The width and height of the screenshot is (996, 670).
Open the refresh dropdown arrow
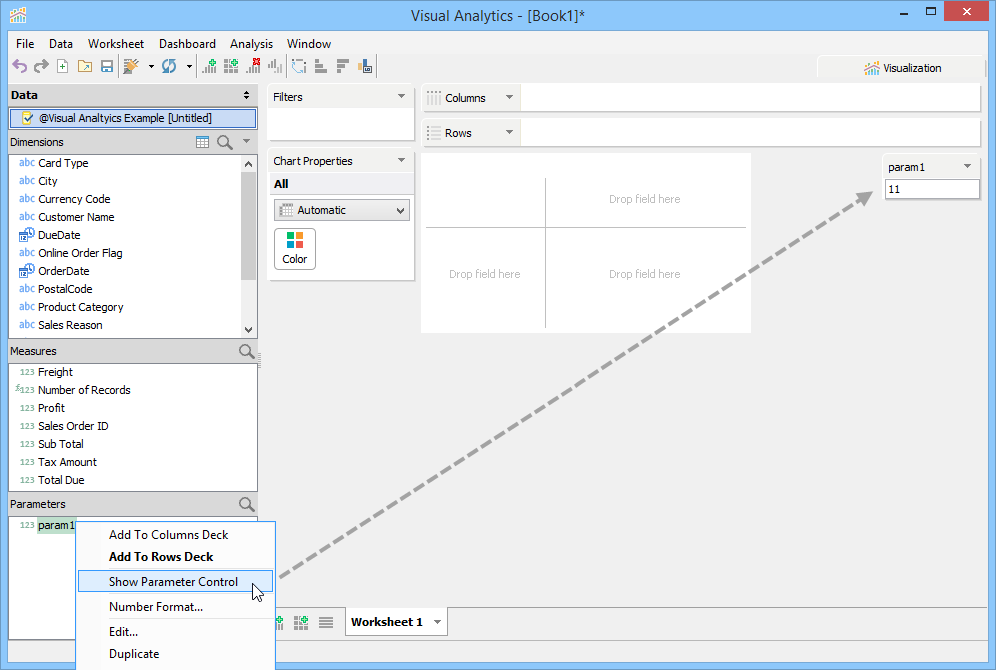189,66
